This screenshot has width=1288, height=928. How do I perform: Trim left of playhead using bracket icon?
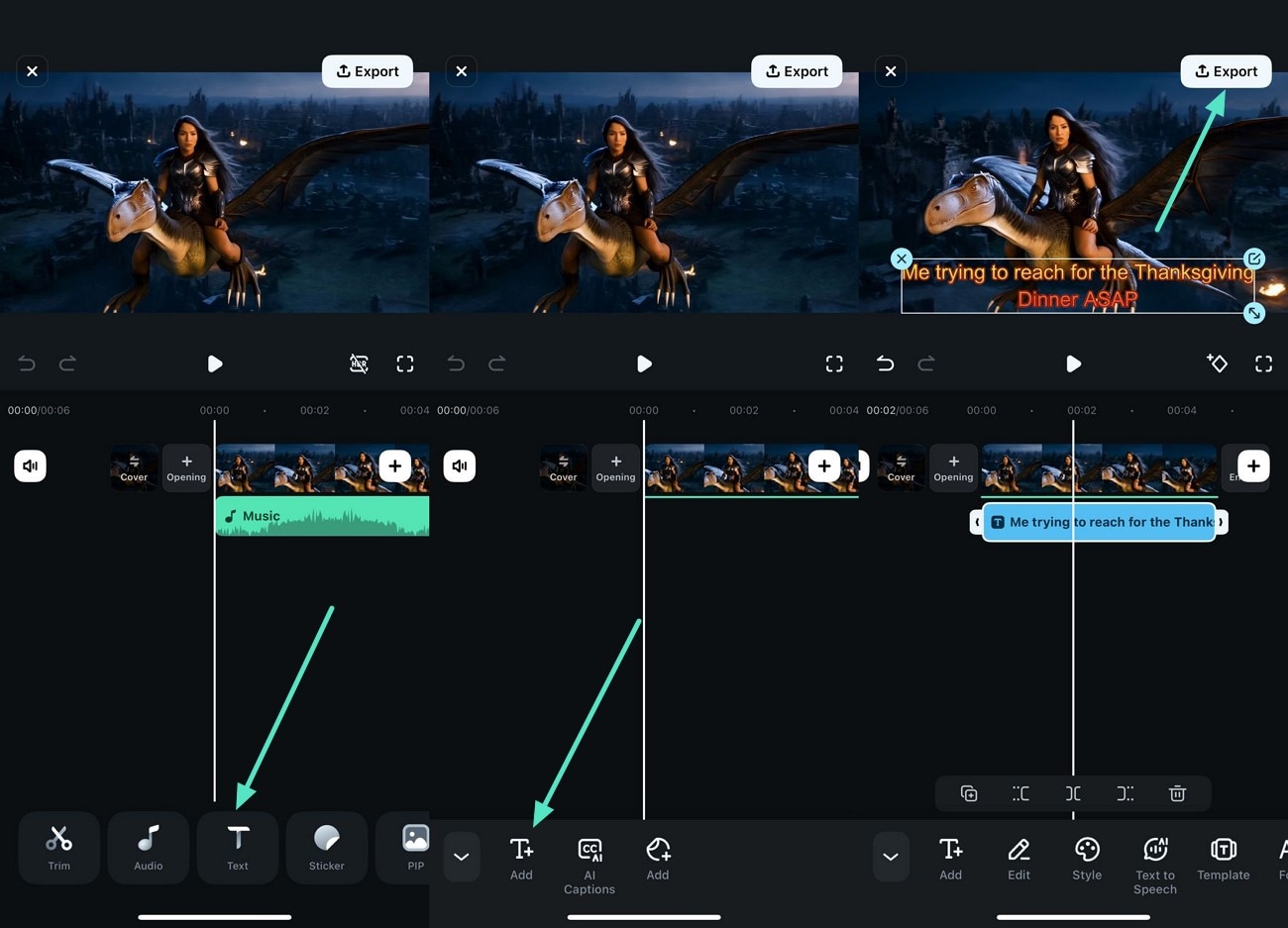pyautogui.click(x=1020, y=793)
